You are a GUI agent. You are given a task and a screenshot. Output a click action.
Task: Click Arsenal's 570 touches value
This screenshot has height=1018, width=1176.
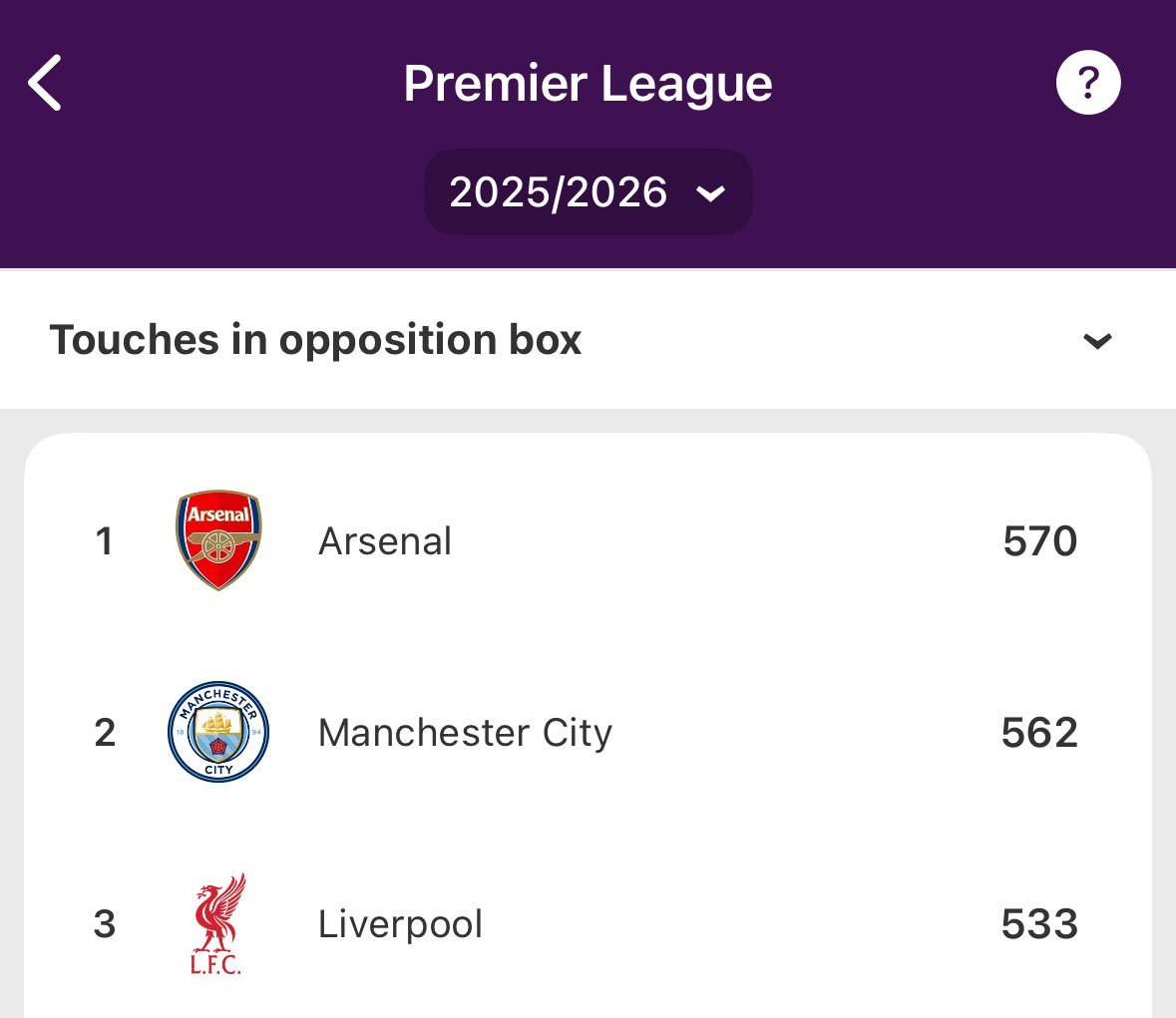(1039, 541)
